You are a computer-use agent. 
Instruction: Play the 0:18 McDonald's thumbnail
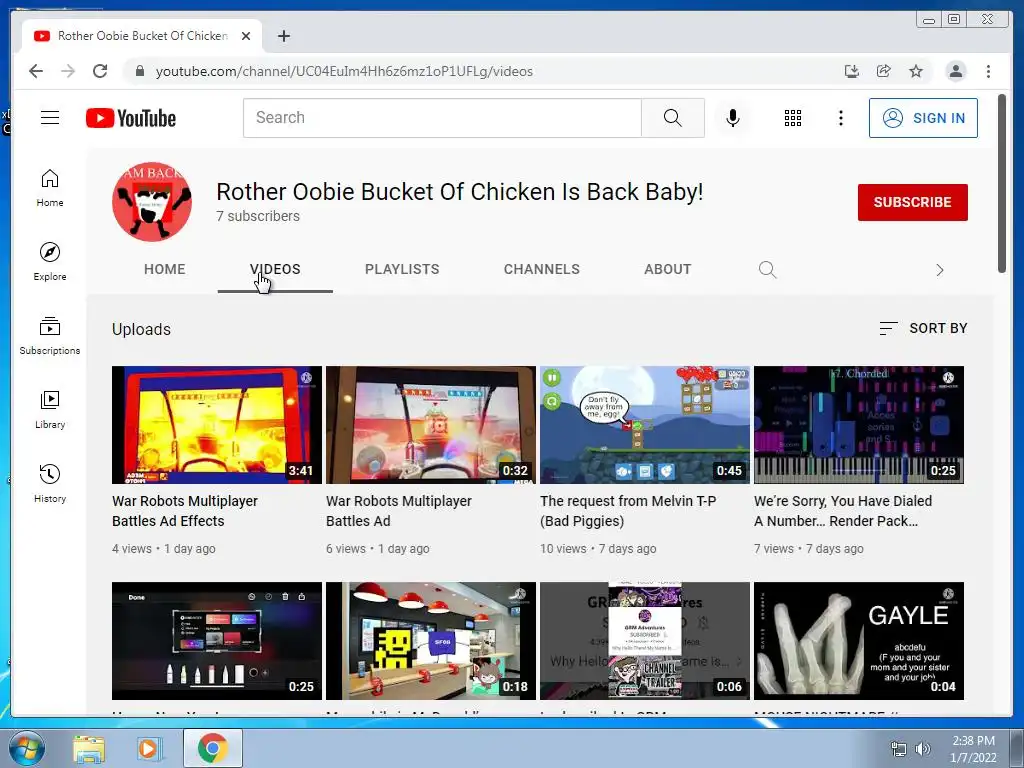[x=430, y=641]
